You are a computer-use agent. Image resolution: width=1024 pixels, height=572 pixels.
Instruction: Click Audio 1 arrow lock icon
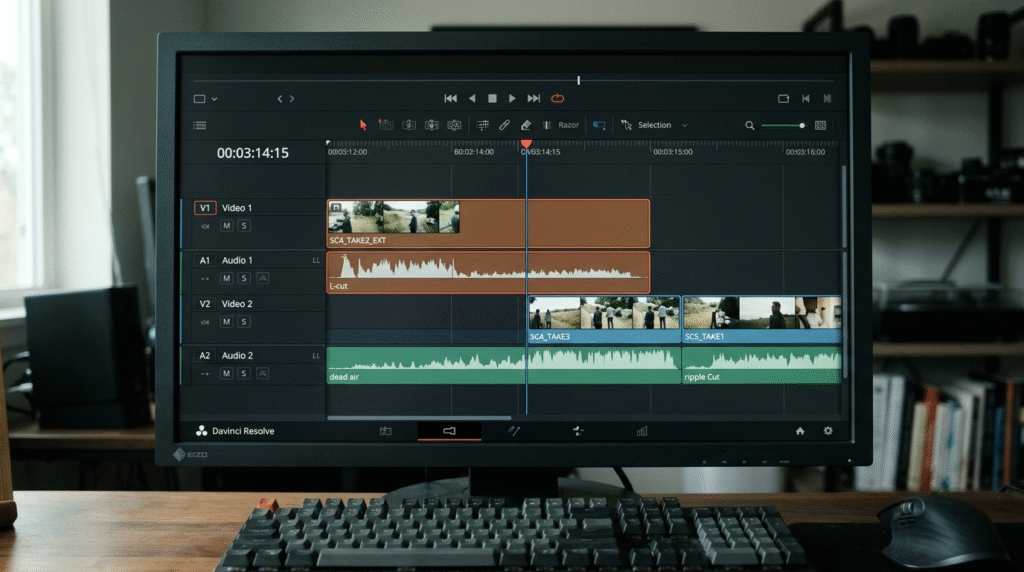205,278
